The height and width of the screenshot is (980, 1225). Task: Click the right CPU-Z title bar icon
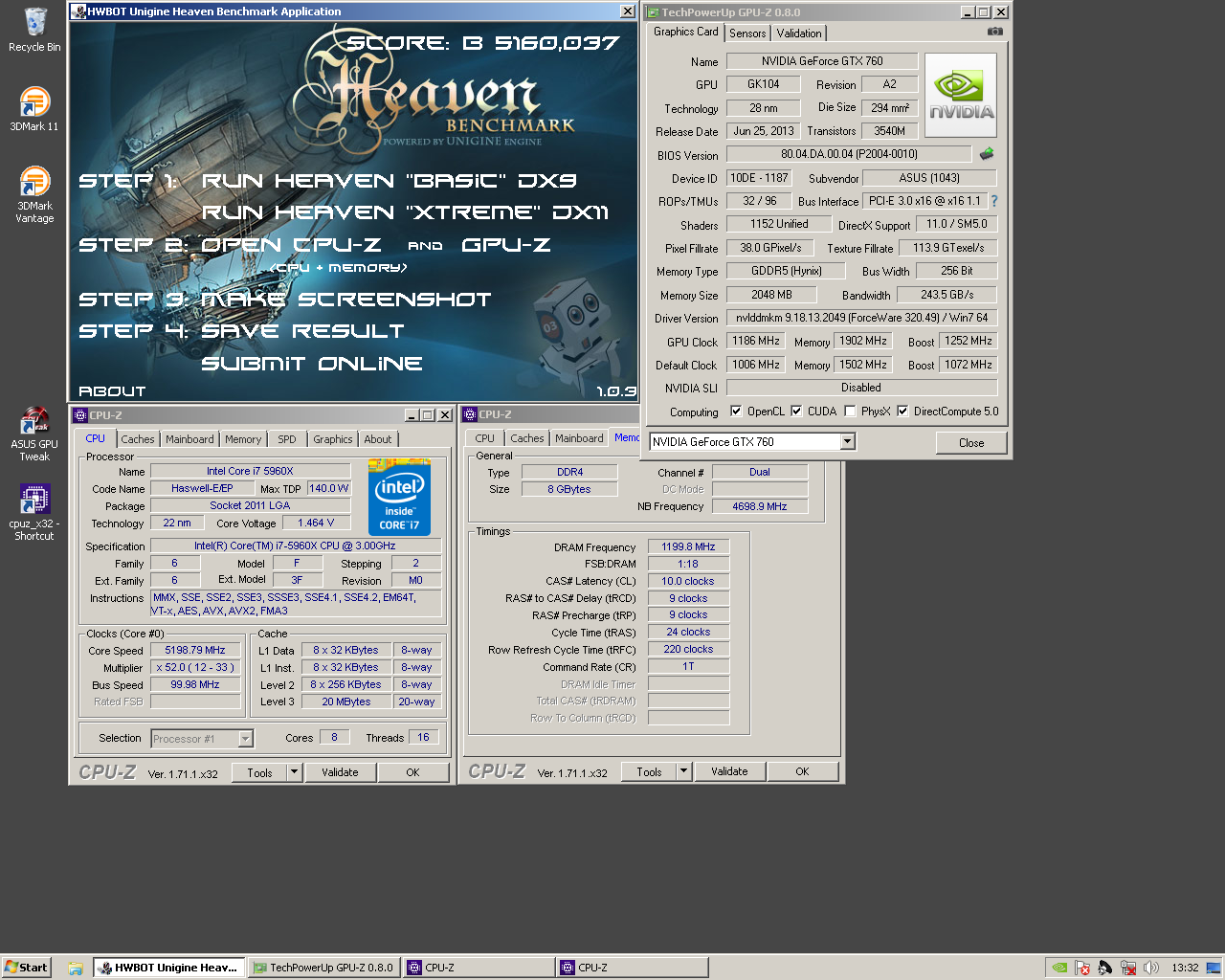click(x=470, y=414)
